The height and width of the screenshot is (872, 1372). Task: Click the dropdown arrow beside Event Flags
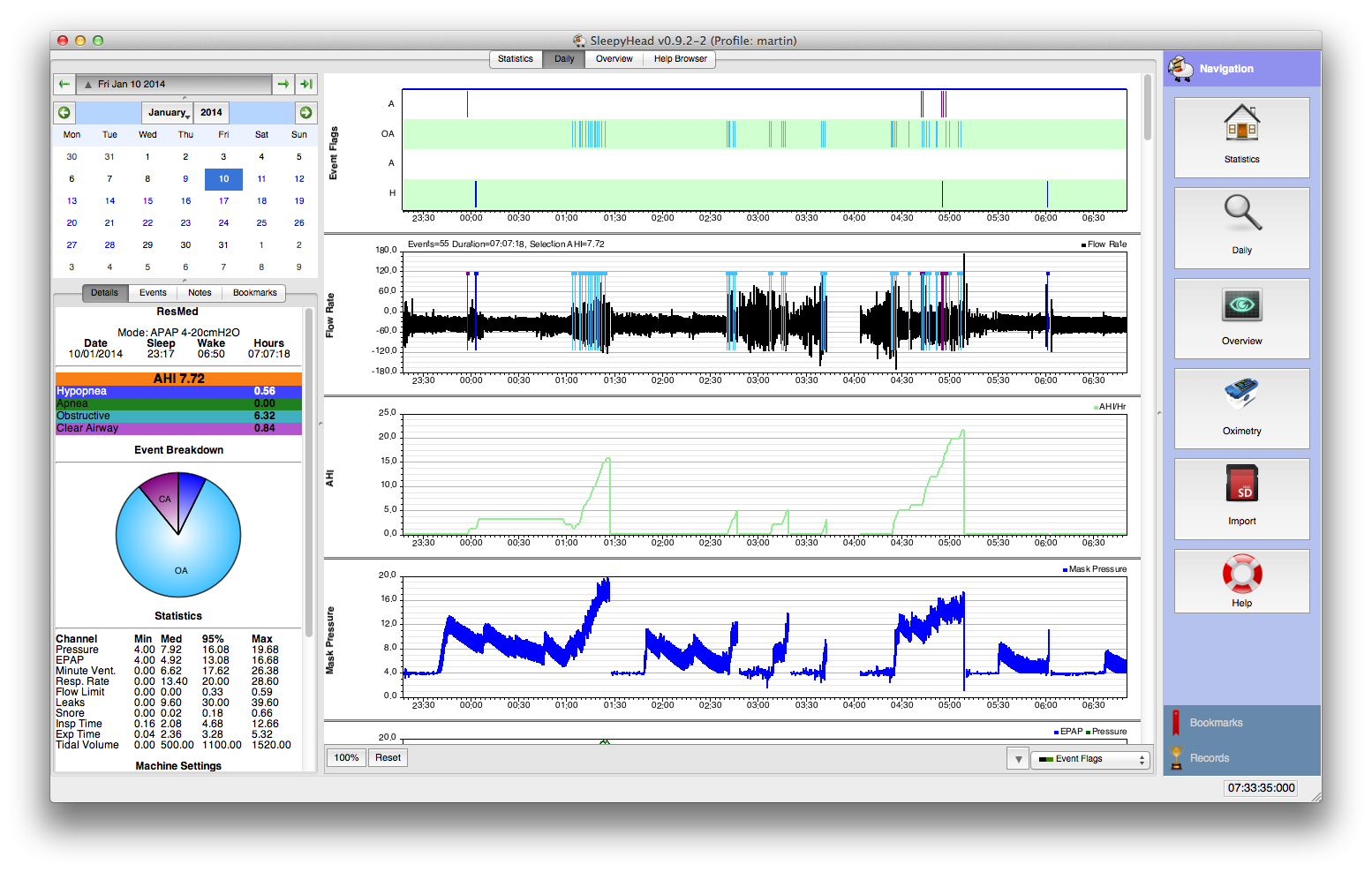(x=1018, y=759)
